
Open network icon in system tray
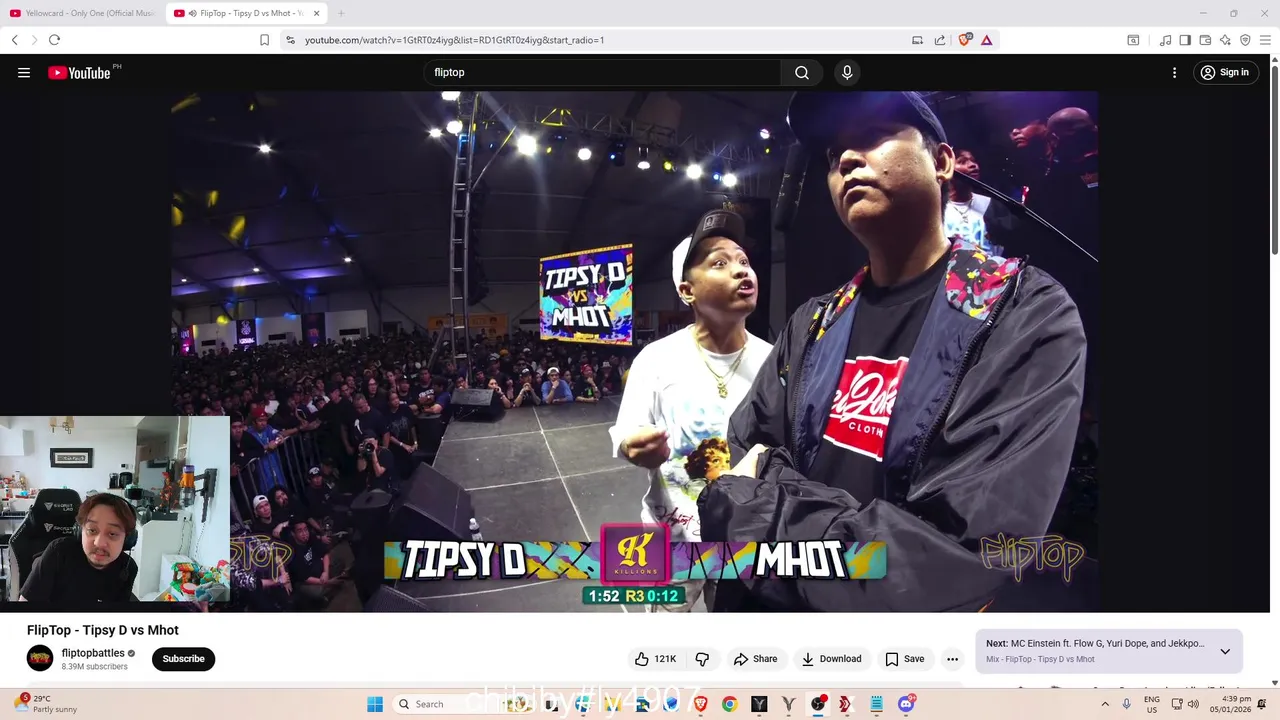pos(1177,704)
